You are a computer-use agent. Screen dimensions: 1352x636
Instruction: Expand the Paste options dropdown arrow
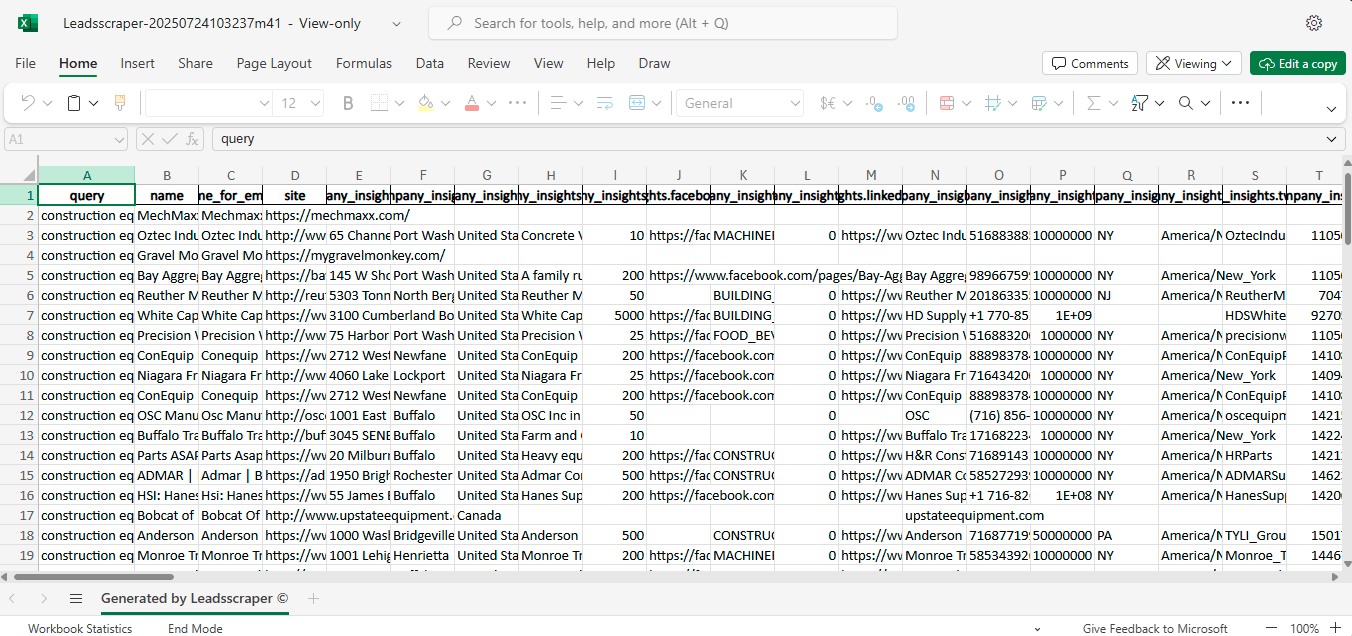coord(93,103)
